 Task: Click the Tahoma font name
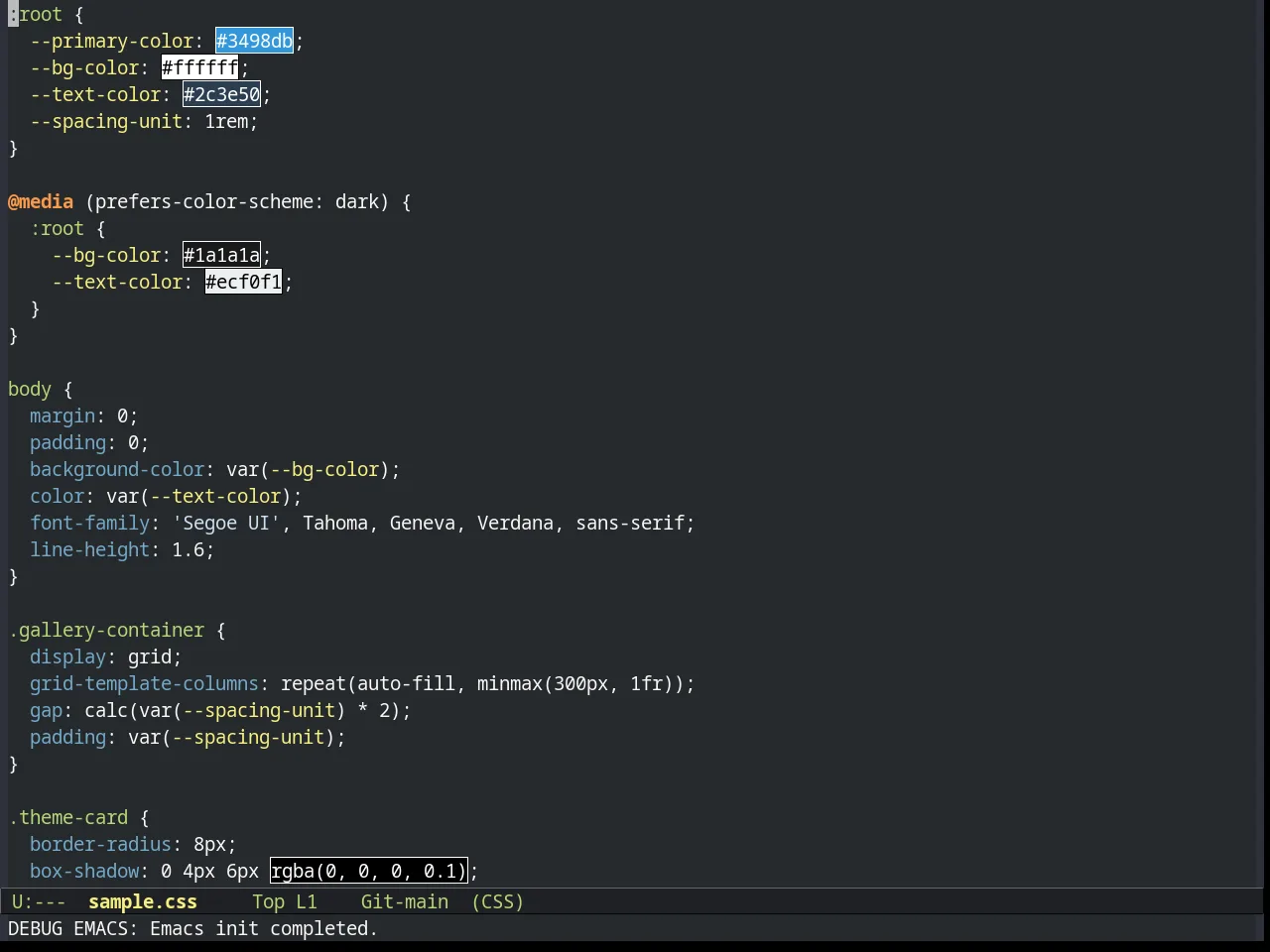335,523
